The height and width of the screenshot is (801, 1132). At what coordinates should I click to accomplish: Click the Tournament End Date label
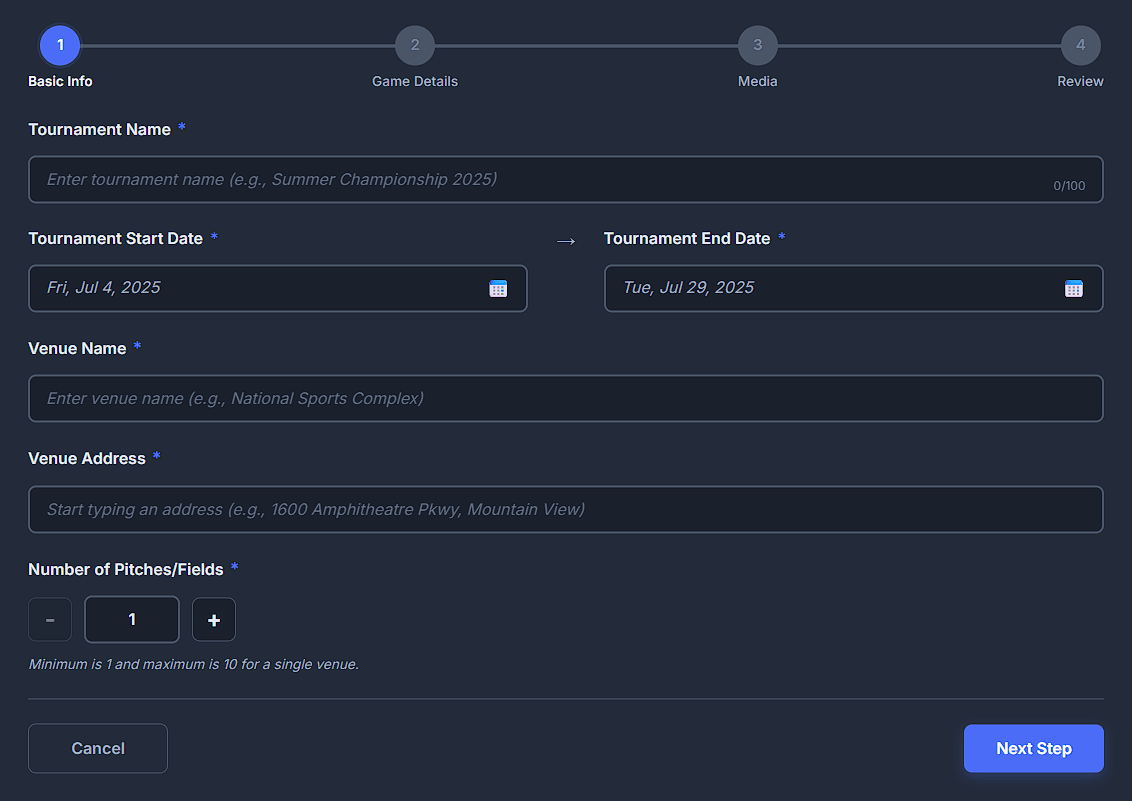pyautogui.click(x=687, y=238)
